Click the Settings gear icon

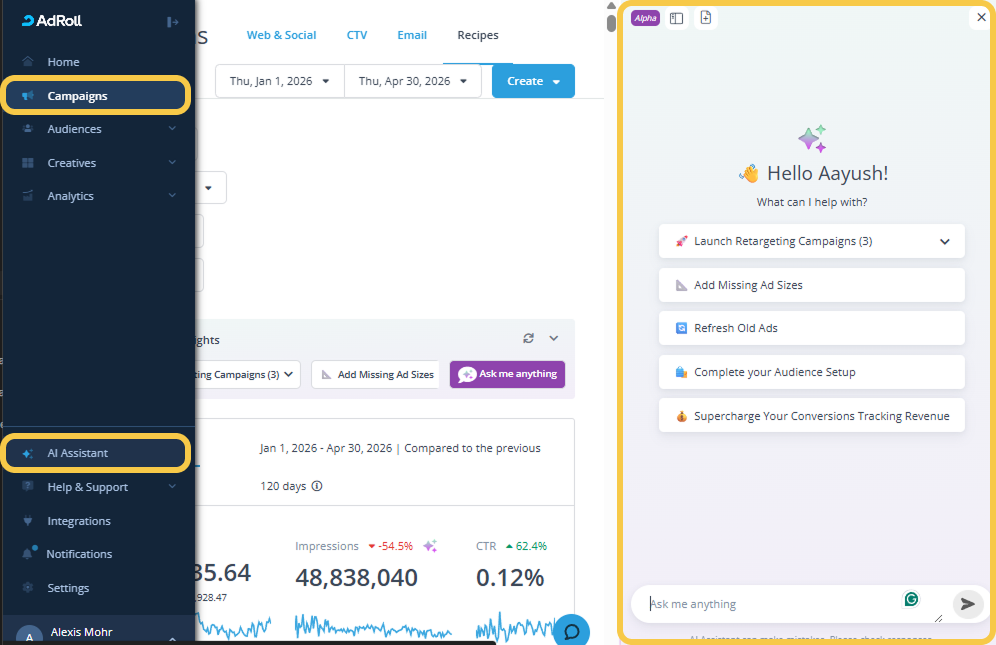(27, 588)
